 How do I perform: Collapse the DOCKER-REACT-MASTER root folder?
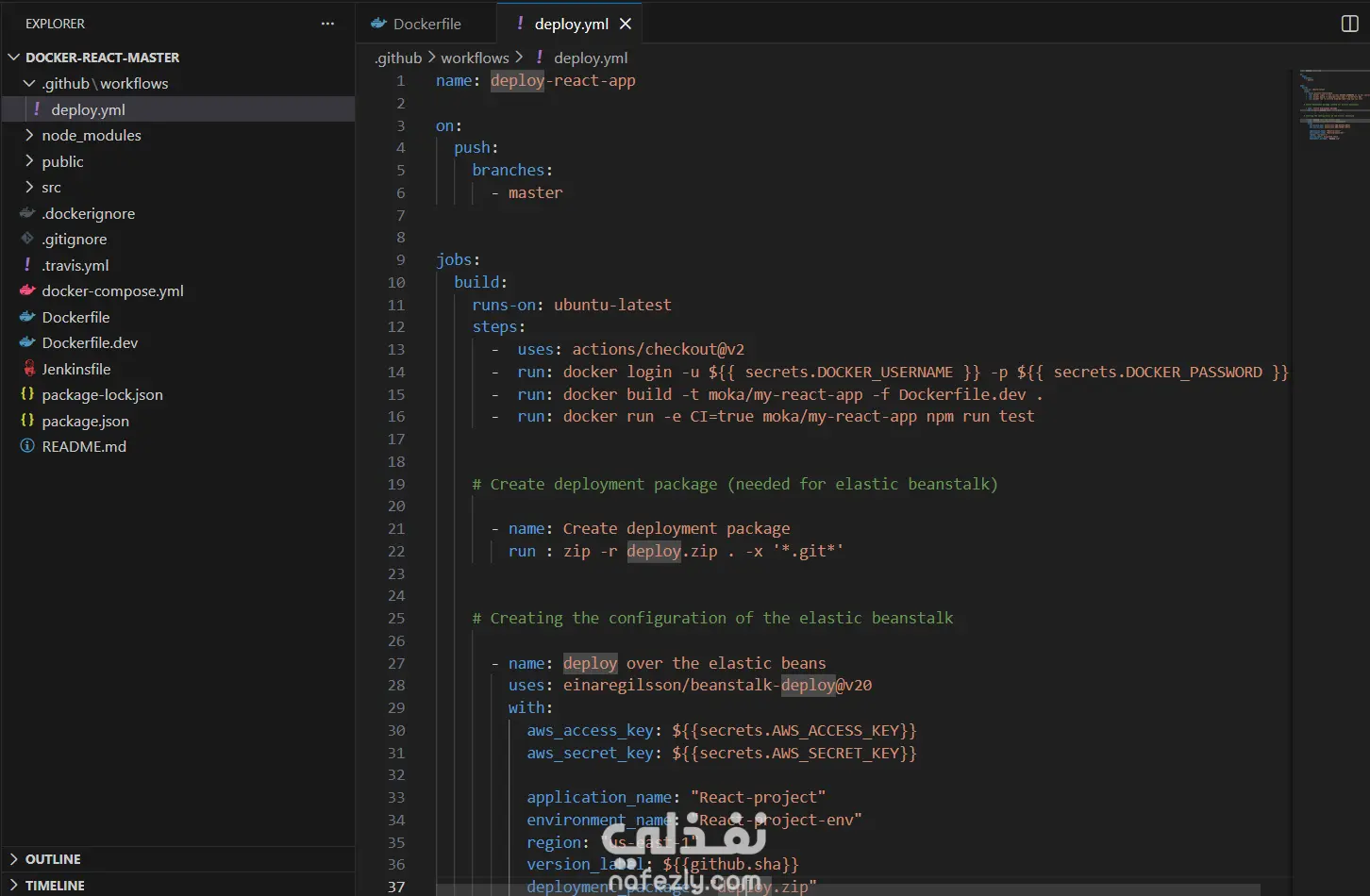point(13,58)
